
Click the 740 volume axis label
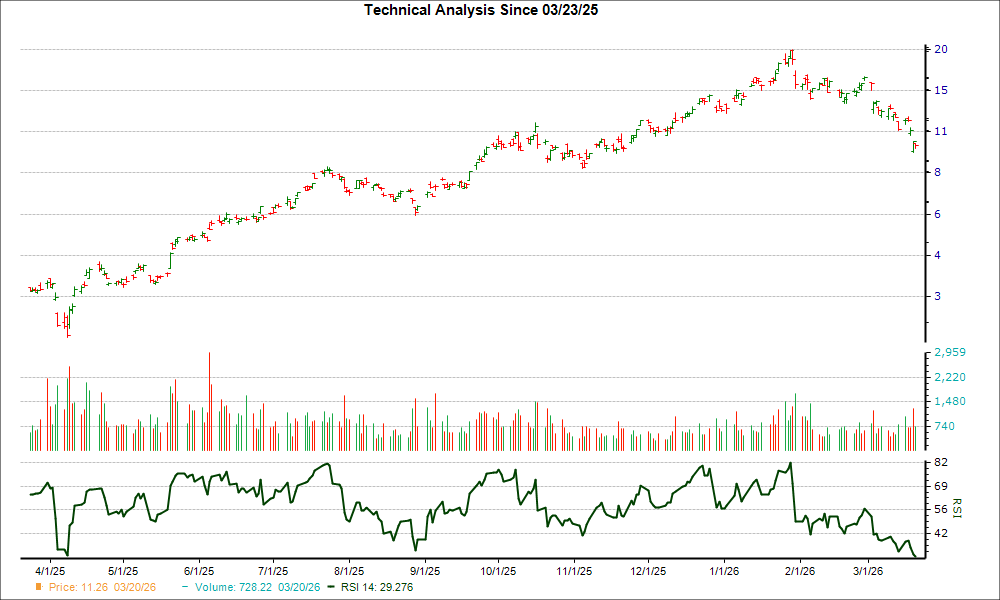[945, 427]
